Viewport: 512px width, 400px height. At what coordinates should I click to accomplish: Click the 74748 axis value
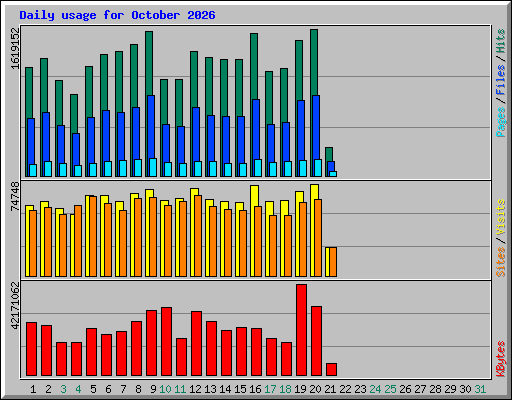(15, 196)
